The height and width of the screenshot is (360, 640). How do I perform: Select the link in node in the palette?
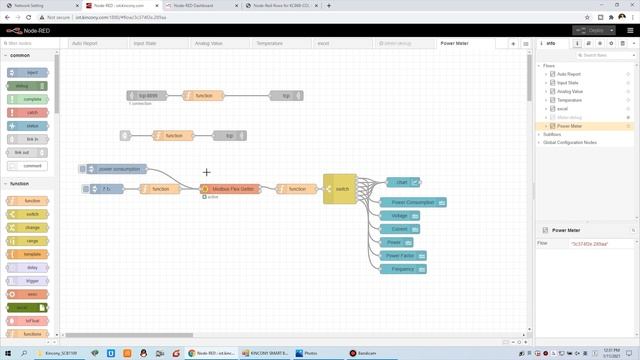[x=27, y=139]
